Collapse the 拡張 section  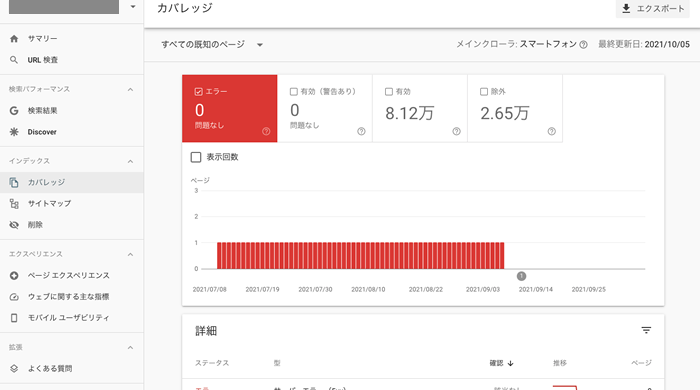(130, 348)
